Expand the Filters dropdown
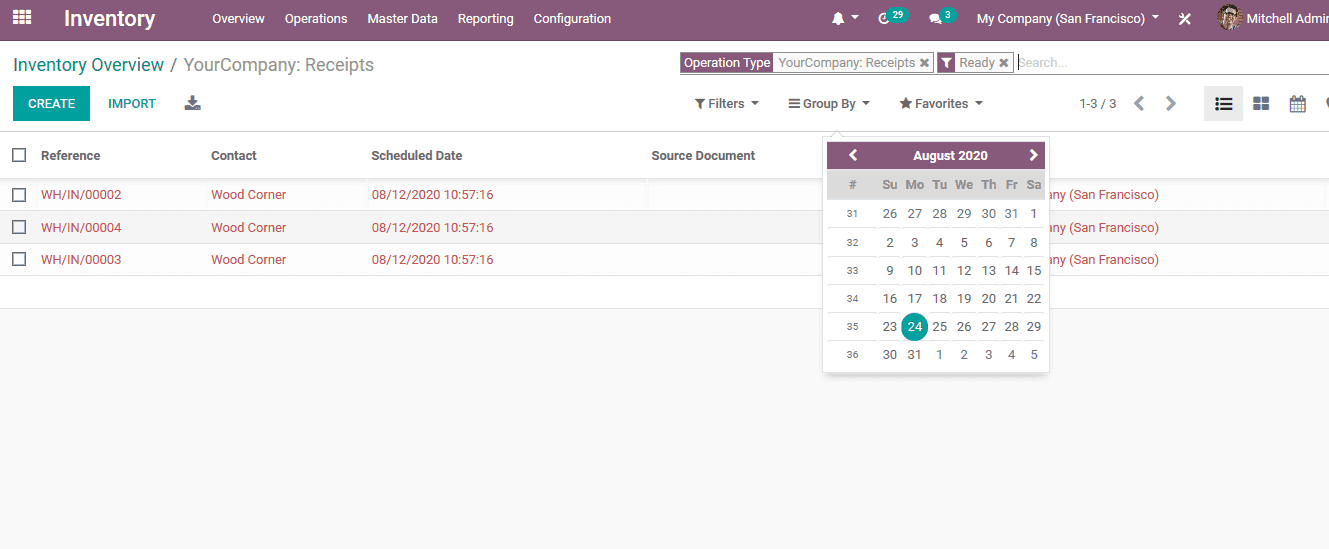The image size is (1329, 549). (x=727, y=104)
